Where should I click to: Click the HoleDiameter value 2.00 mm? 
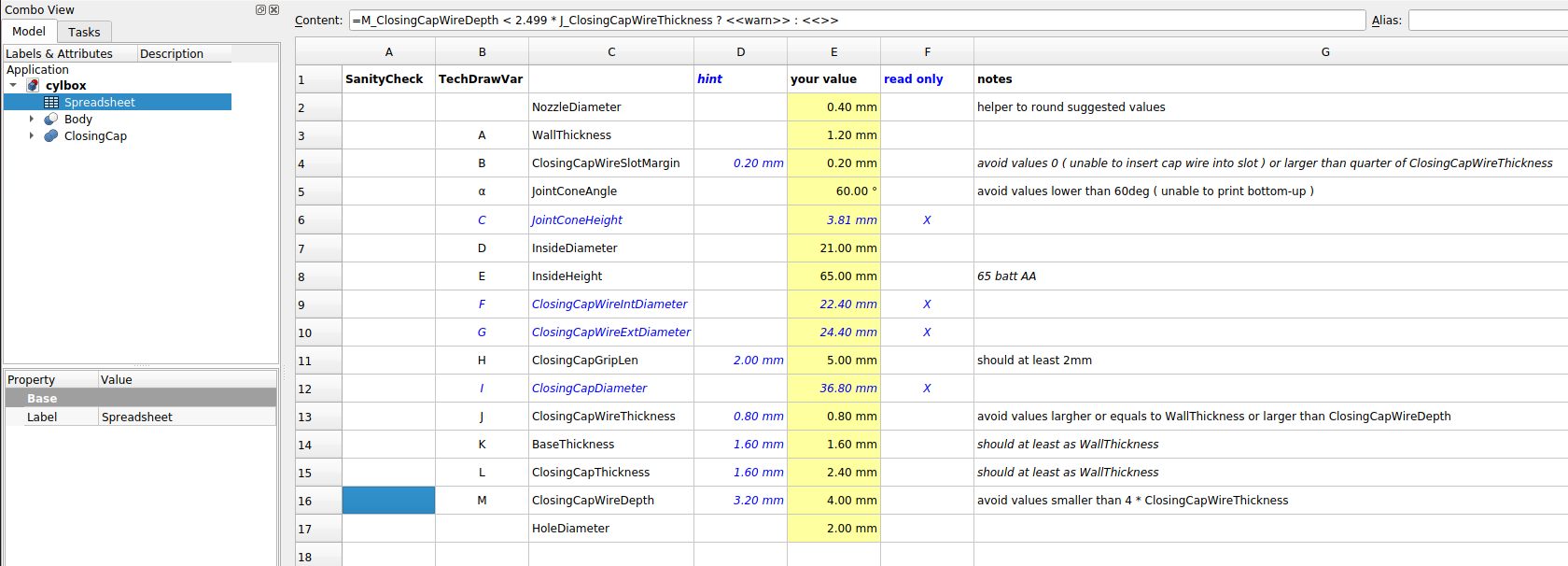(x=833, y=529)
